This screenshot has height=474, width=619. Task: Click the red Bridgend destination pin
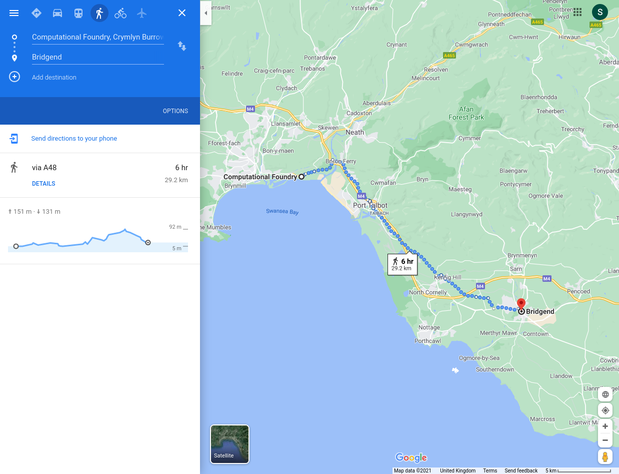tap(521, 304)
